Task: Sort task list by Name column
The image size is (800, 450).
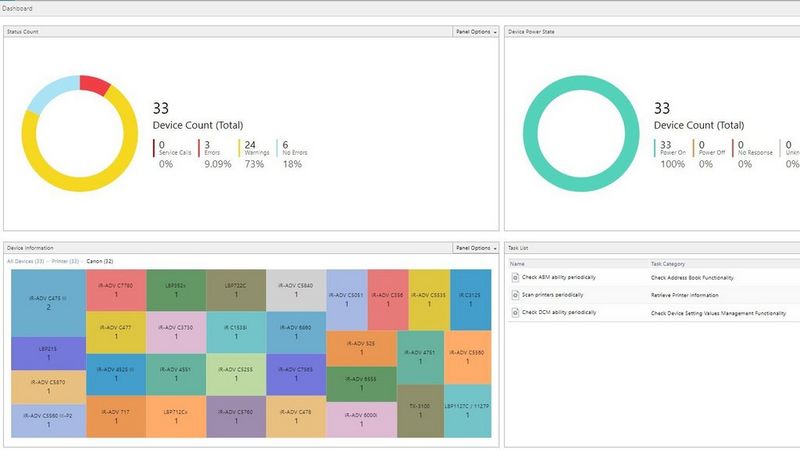Action: point(516,264)
